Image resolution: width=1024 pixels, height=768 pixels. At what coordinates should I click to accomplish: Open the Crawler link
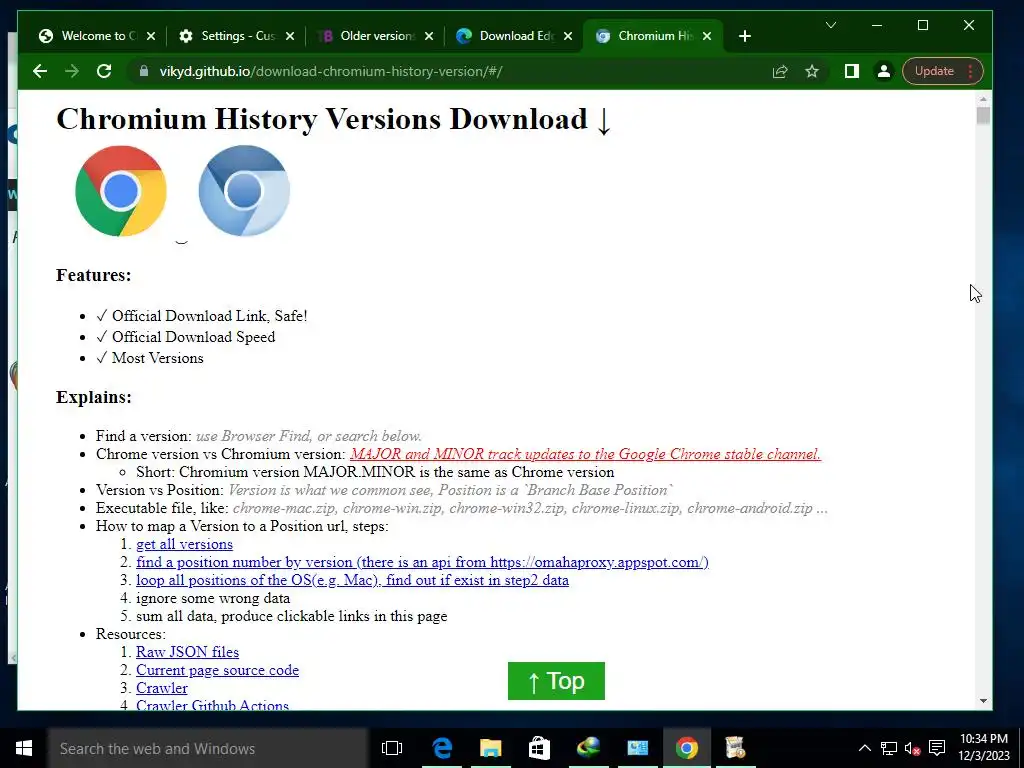tap(161, 688)
